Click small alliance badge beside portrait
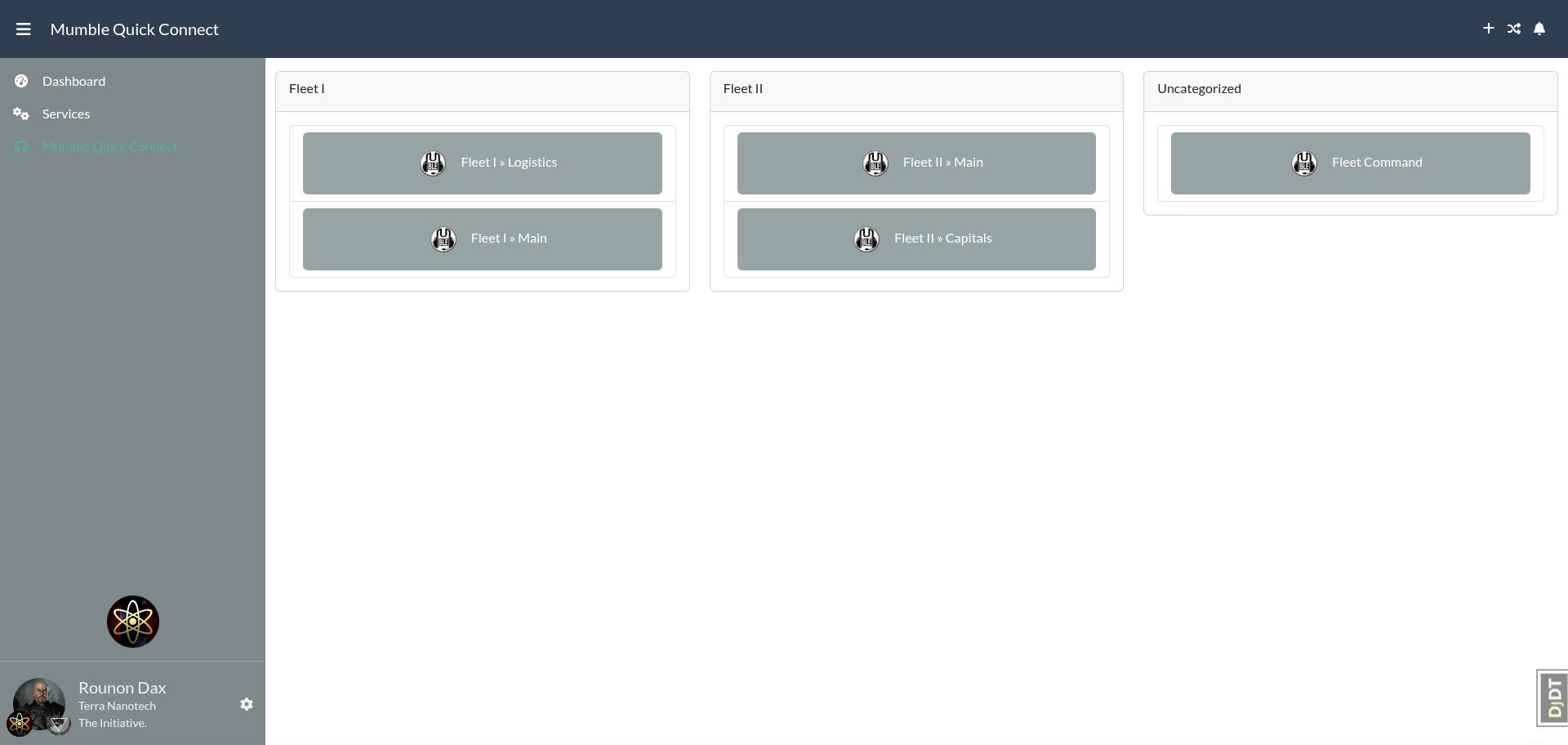Image resolution: width=1568 pixels, height=745 pixels. [58, 724]
